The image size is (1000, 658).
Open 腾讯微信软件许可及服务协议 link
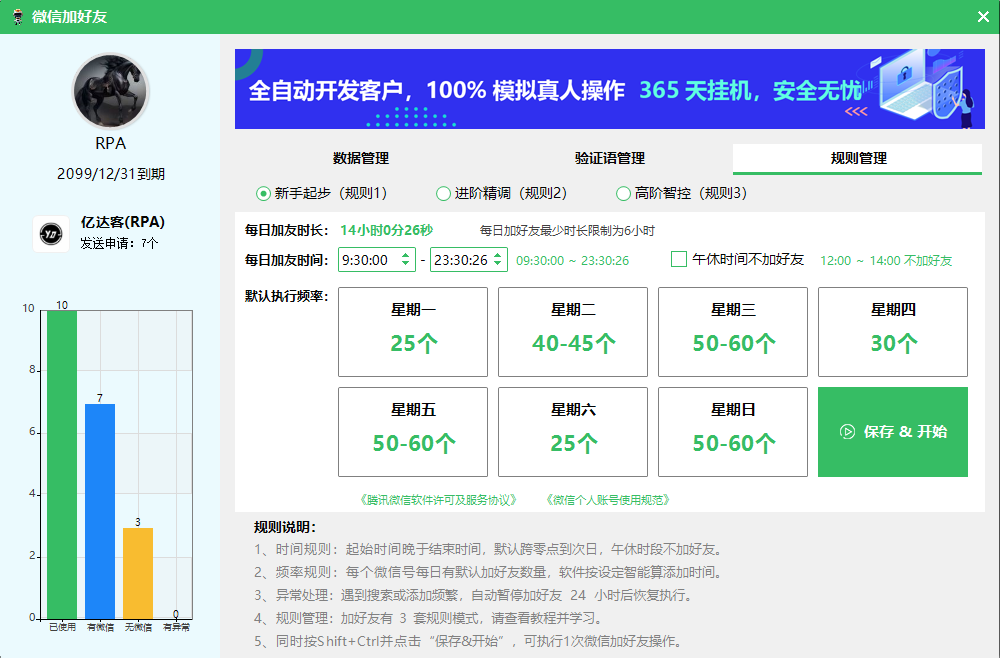(x=438, y=500)
